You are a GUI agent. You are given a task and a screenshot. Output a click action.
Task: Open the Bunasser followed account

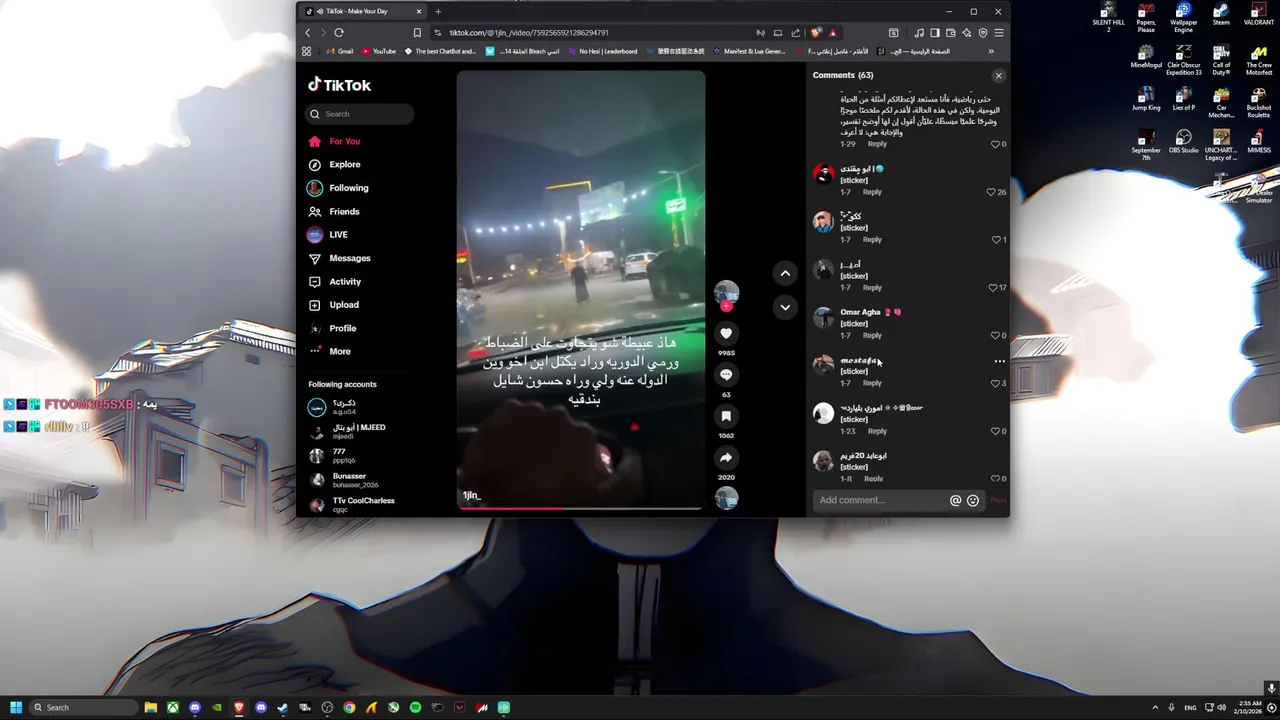click(345, 480)
